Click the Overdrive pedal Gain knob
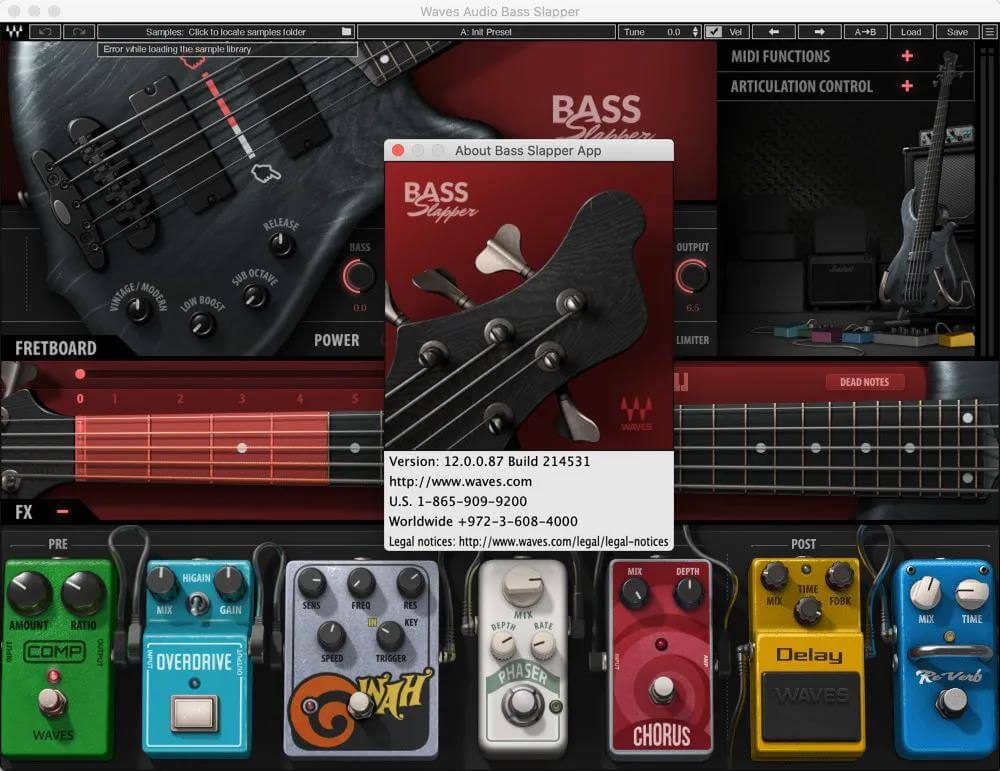The width and height of the screenshot is (1000, 771). click(x=229, y=582)
